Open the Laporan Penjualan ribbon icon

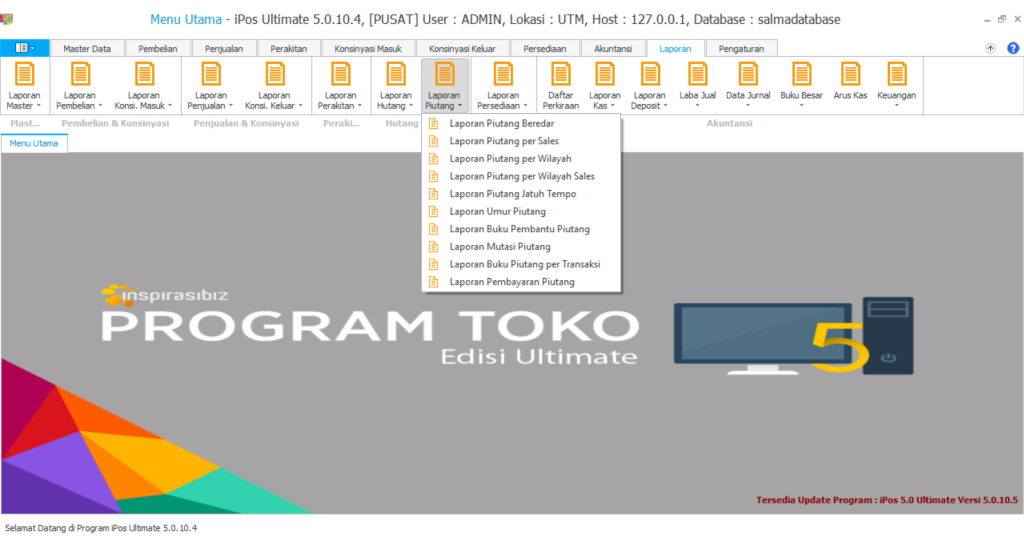(x=210, y=86)
